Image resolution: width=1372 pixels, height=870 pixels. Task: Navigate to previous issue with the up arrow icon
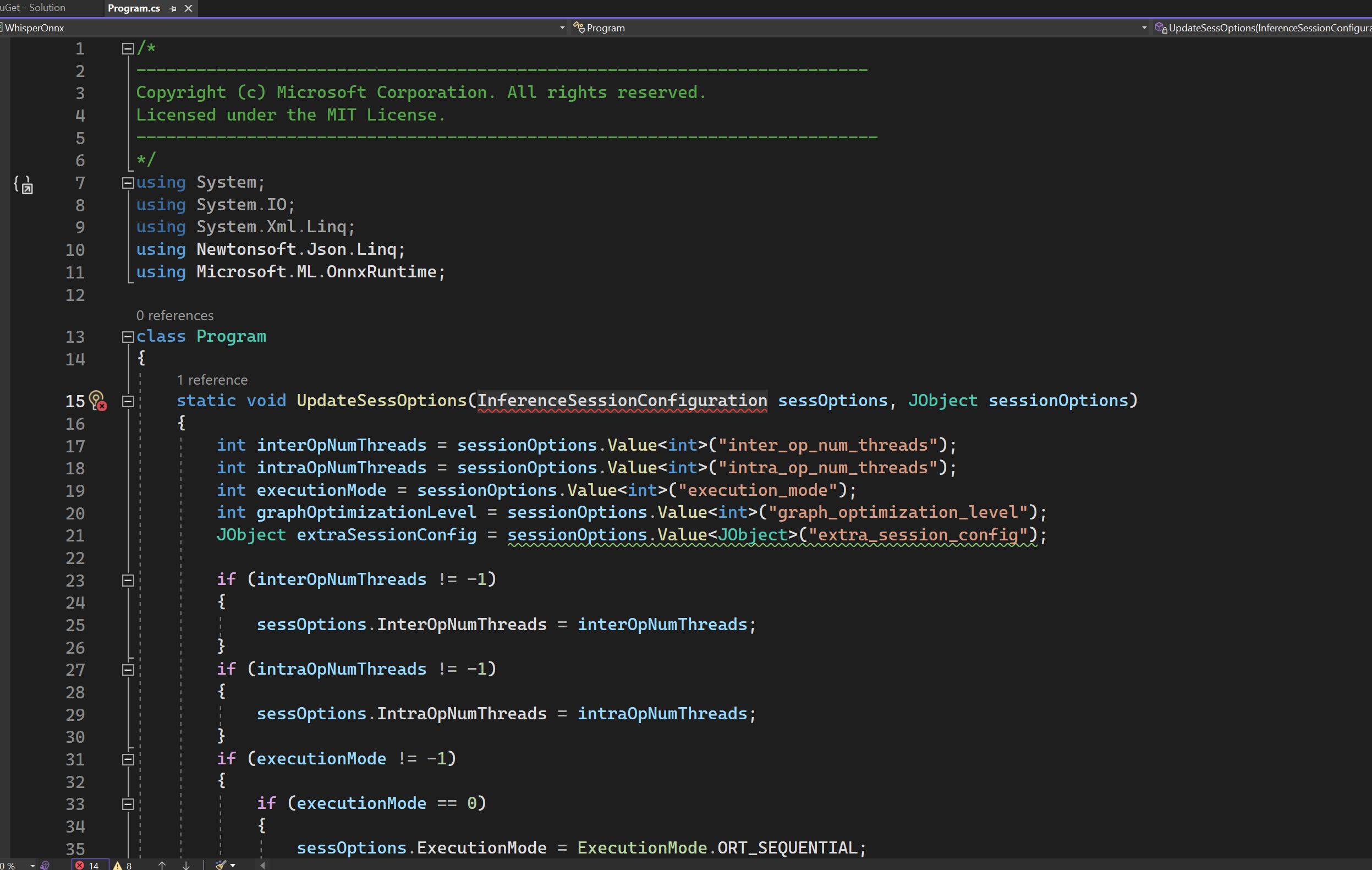162,865
